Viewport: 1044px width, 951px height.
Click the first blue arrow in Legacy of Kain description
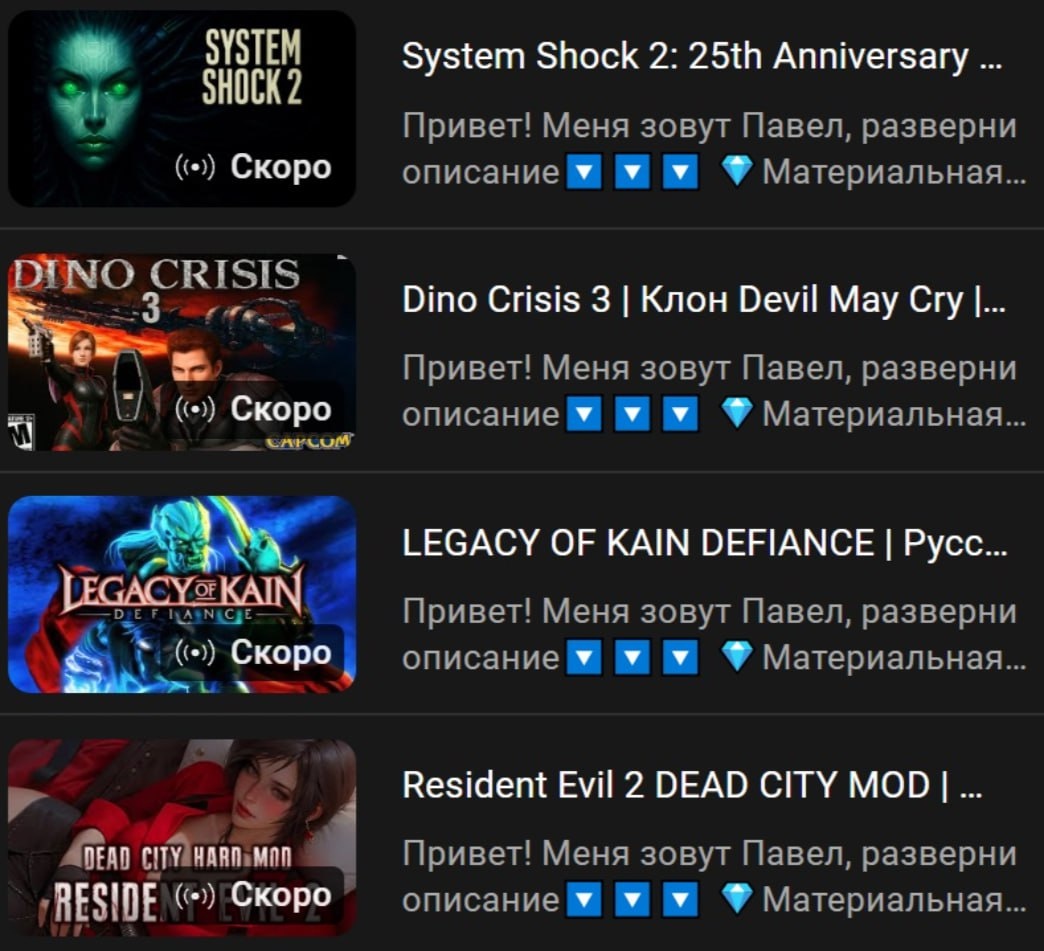(585, 657)
